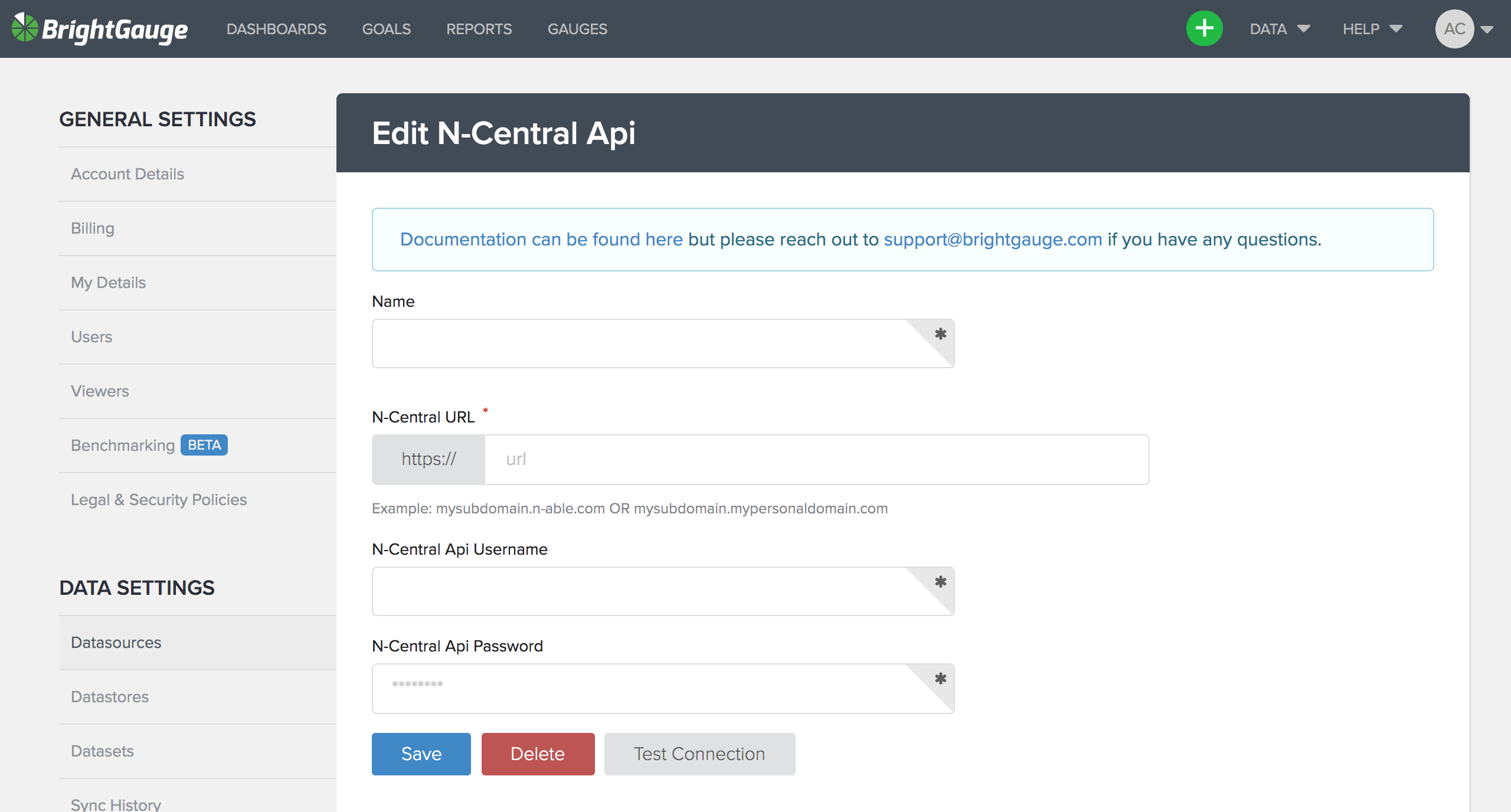Open the 'Documentation can be found here' link

coord(541,239)
